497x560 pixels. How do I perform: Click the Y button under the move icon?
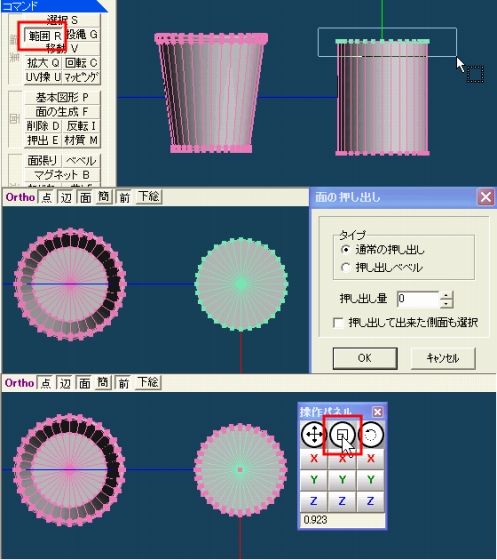pyautogui.click(x=314, y=480)
